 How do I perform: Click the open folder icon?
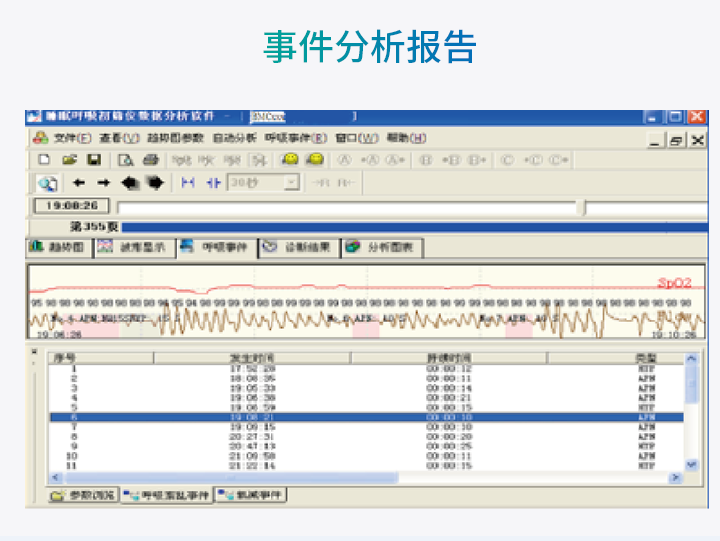[69, 159]
